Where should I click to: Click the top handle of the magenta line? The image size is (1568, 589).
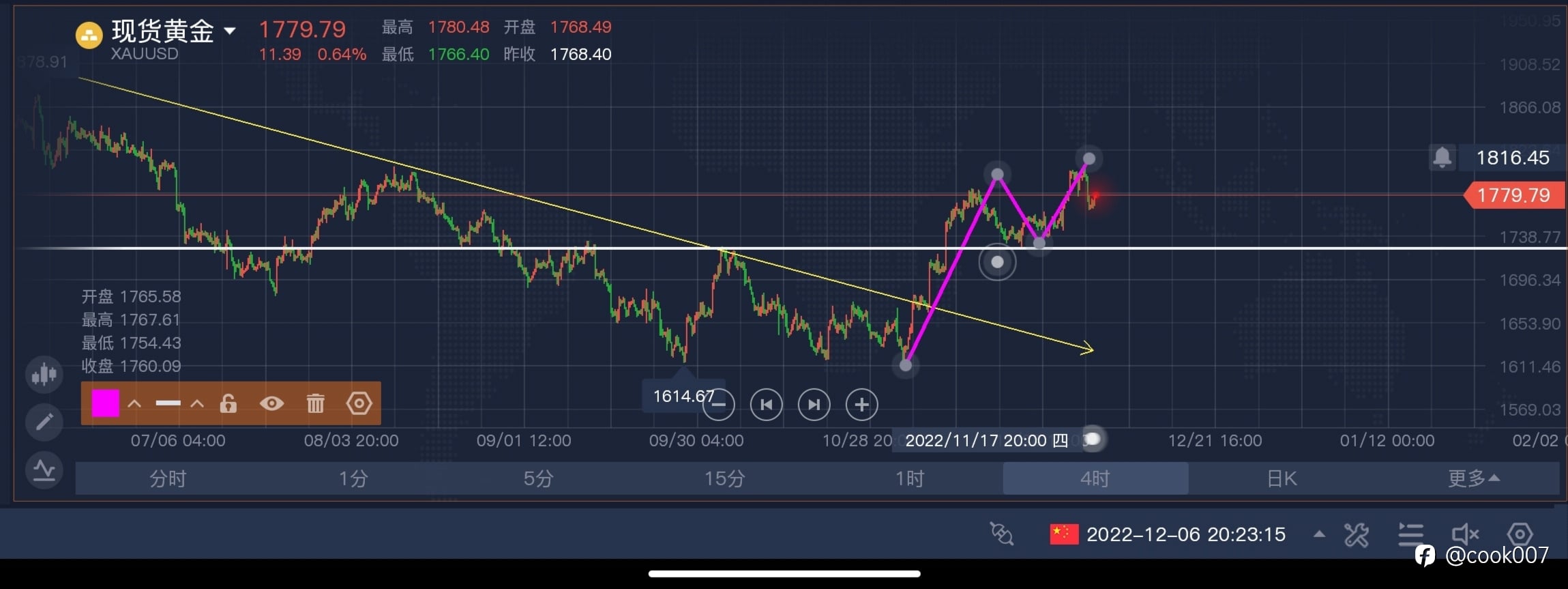(1089, 159)
